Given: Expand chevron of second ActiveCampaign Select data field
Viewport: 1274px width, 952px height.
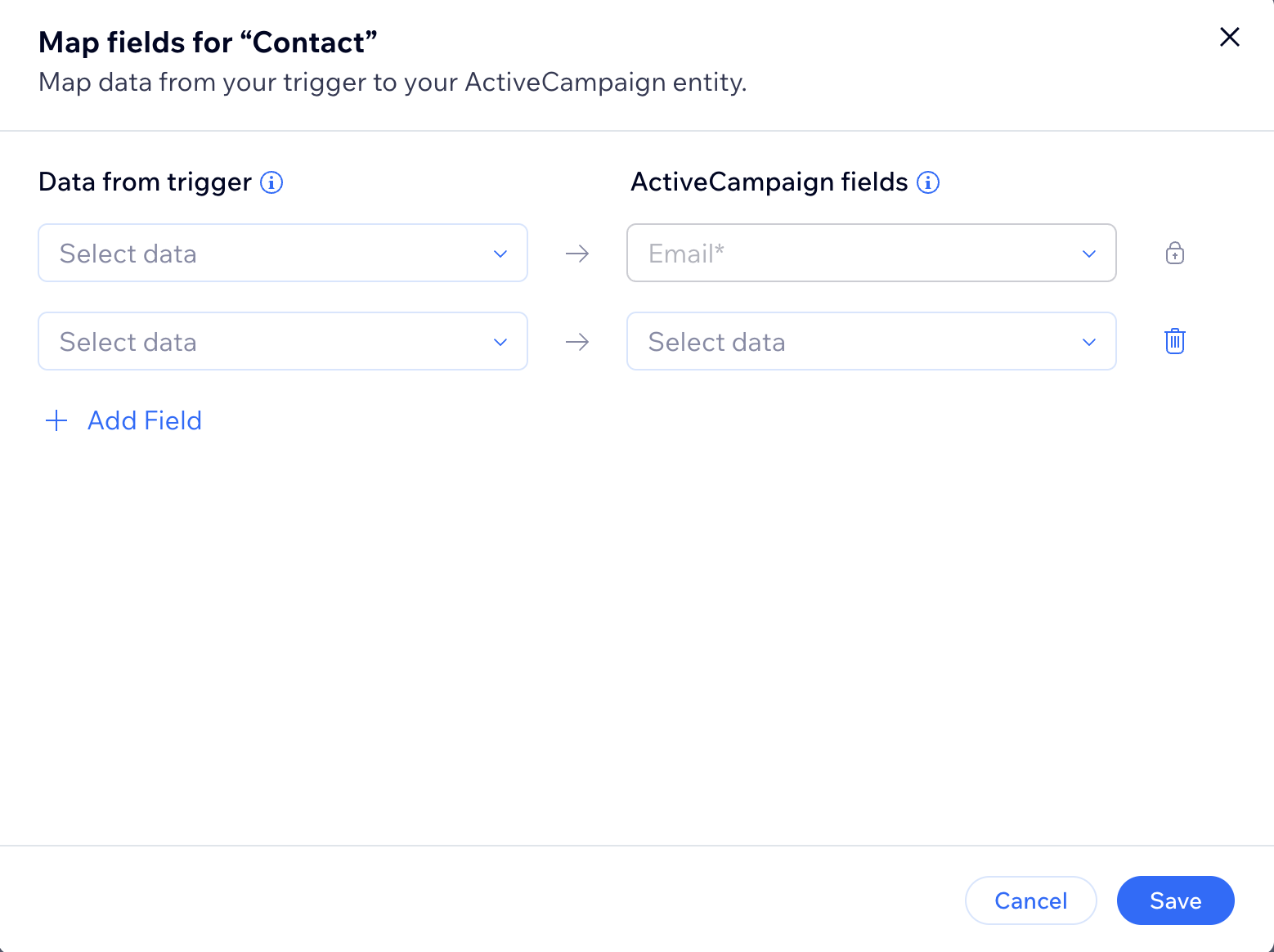Looking at the screenshot, I should click(1089, 343).
